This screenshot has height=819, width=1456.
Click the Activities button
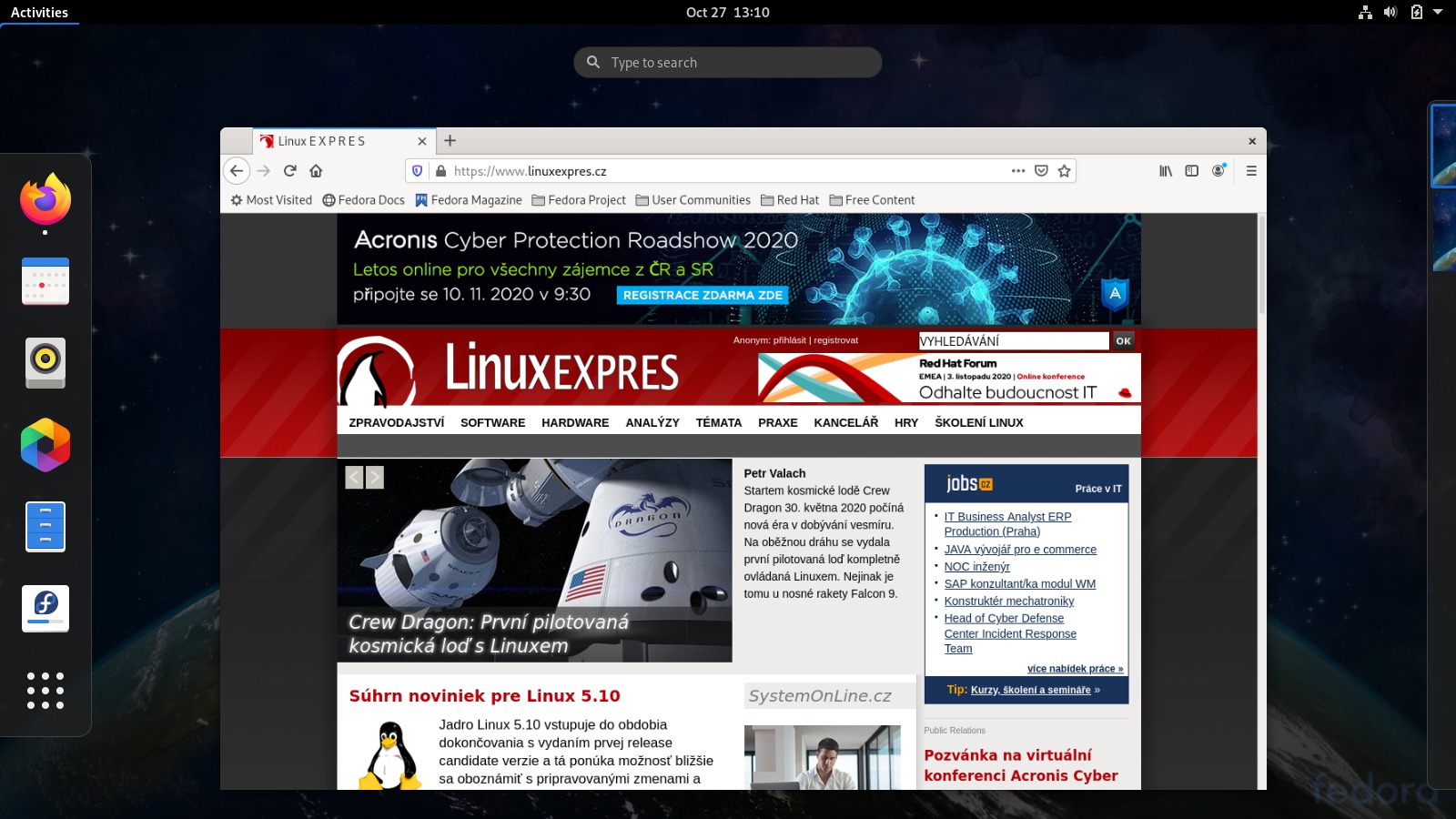click(39, 12)
